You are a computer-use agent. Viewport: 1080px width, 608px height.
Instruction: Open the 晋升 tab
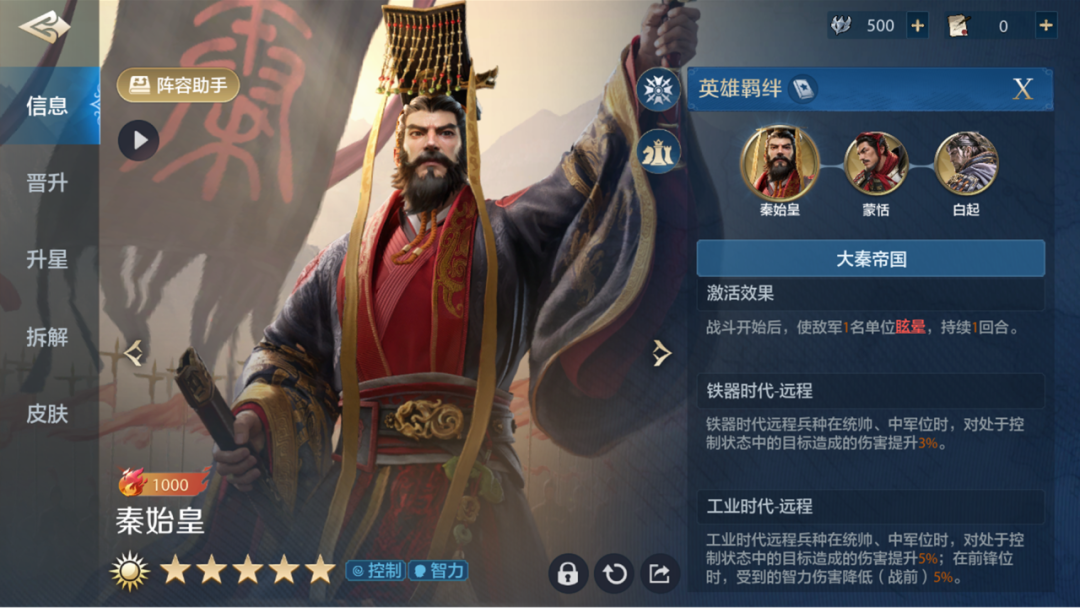pos(47,182)
